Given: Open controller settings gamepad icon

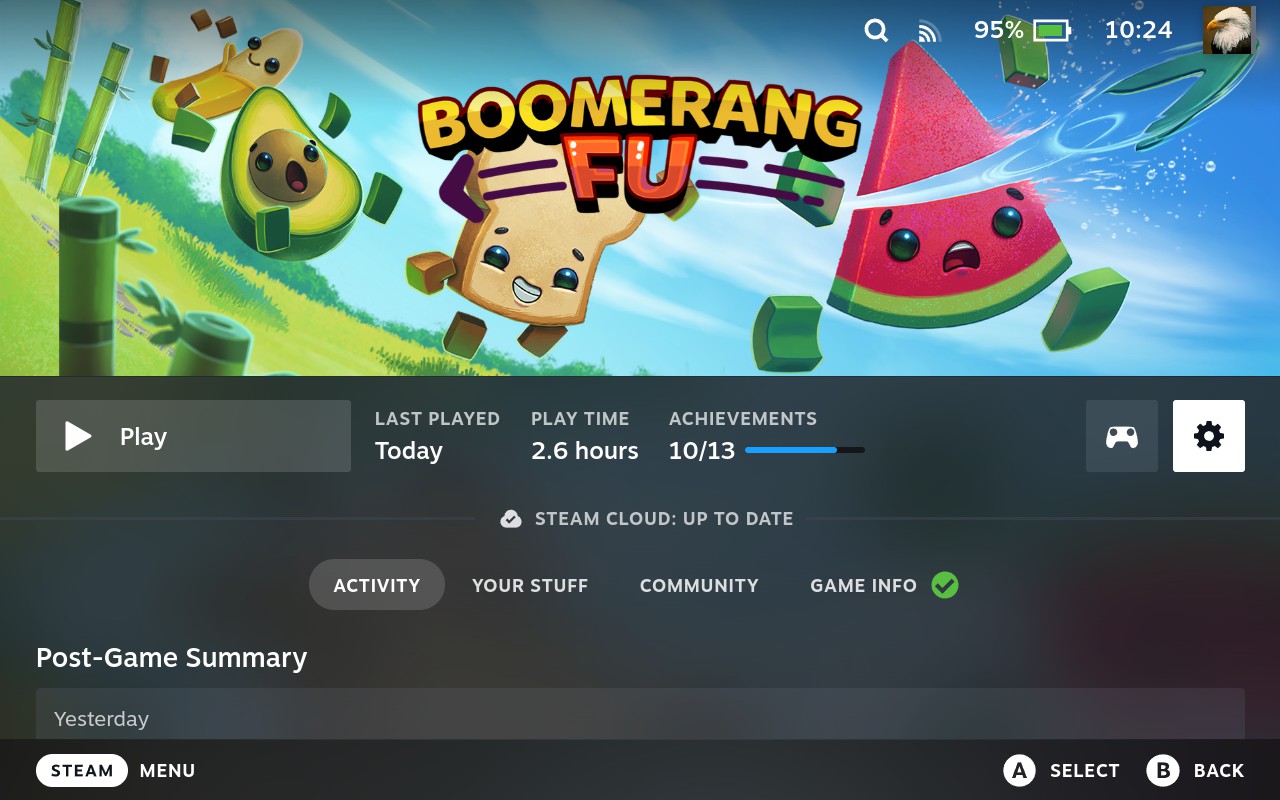Looking at the screenshot, I should (x=1122, y=436).
